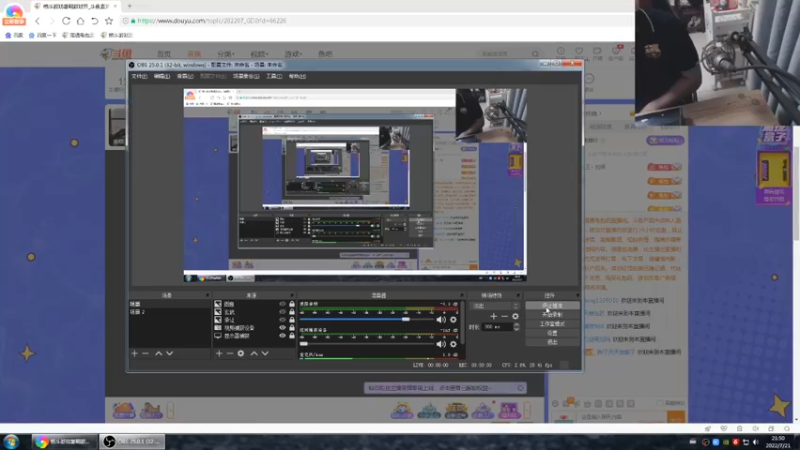Open the OBS 文件 menu
Image resolution: width=800 pixels, height=450 pixels.
click(139, 77)
